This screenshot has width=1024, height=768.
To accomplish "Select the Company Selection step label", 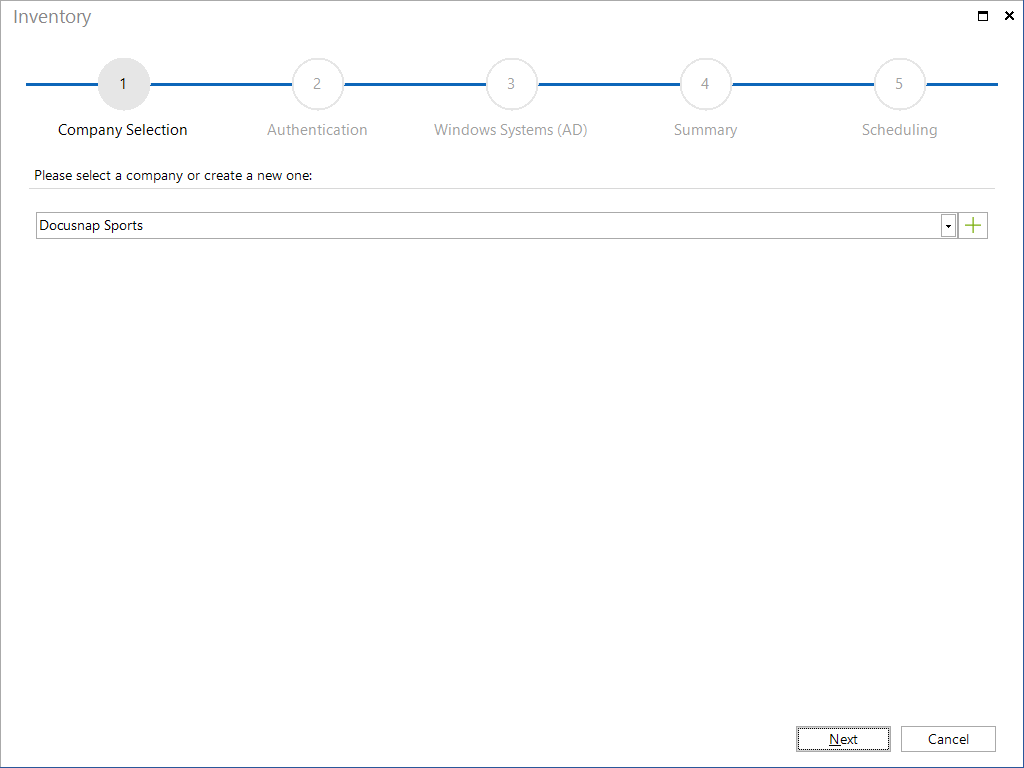I will (123, 130).
